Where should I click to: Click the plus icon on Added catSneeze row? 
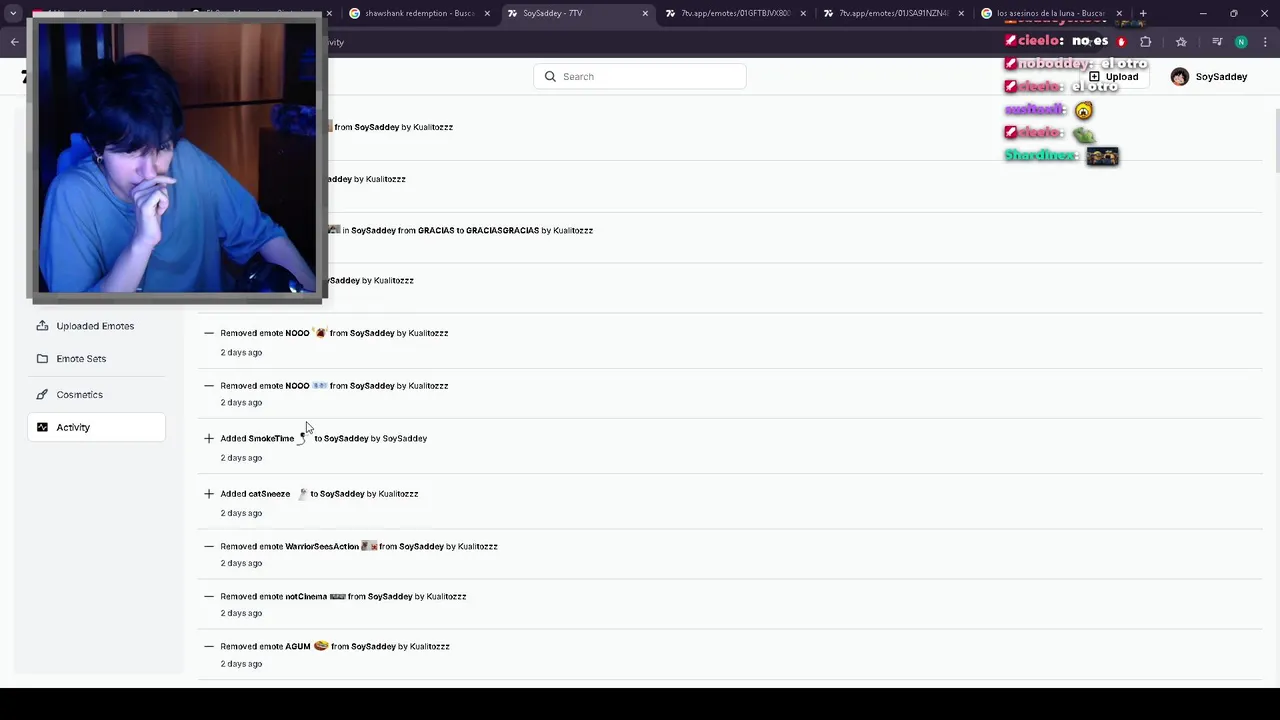coord(209,494)
